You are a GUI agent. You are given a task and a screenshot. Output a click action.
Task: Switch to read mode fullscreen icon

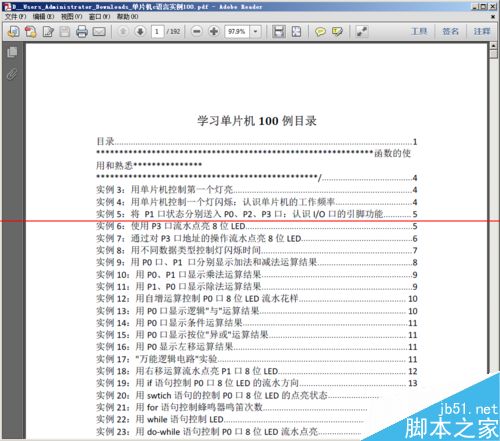pyautogui.click(x=362, y=32)
